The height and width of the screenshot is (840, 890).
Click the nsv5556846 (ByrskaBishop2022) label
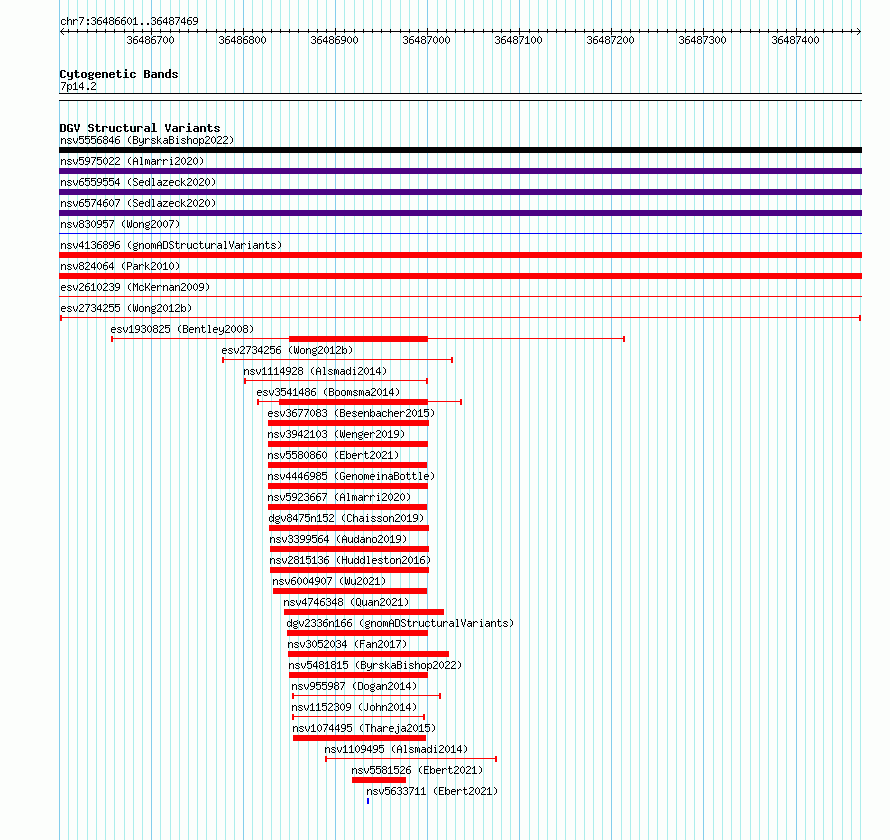(x=147, y=140)
